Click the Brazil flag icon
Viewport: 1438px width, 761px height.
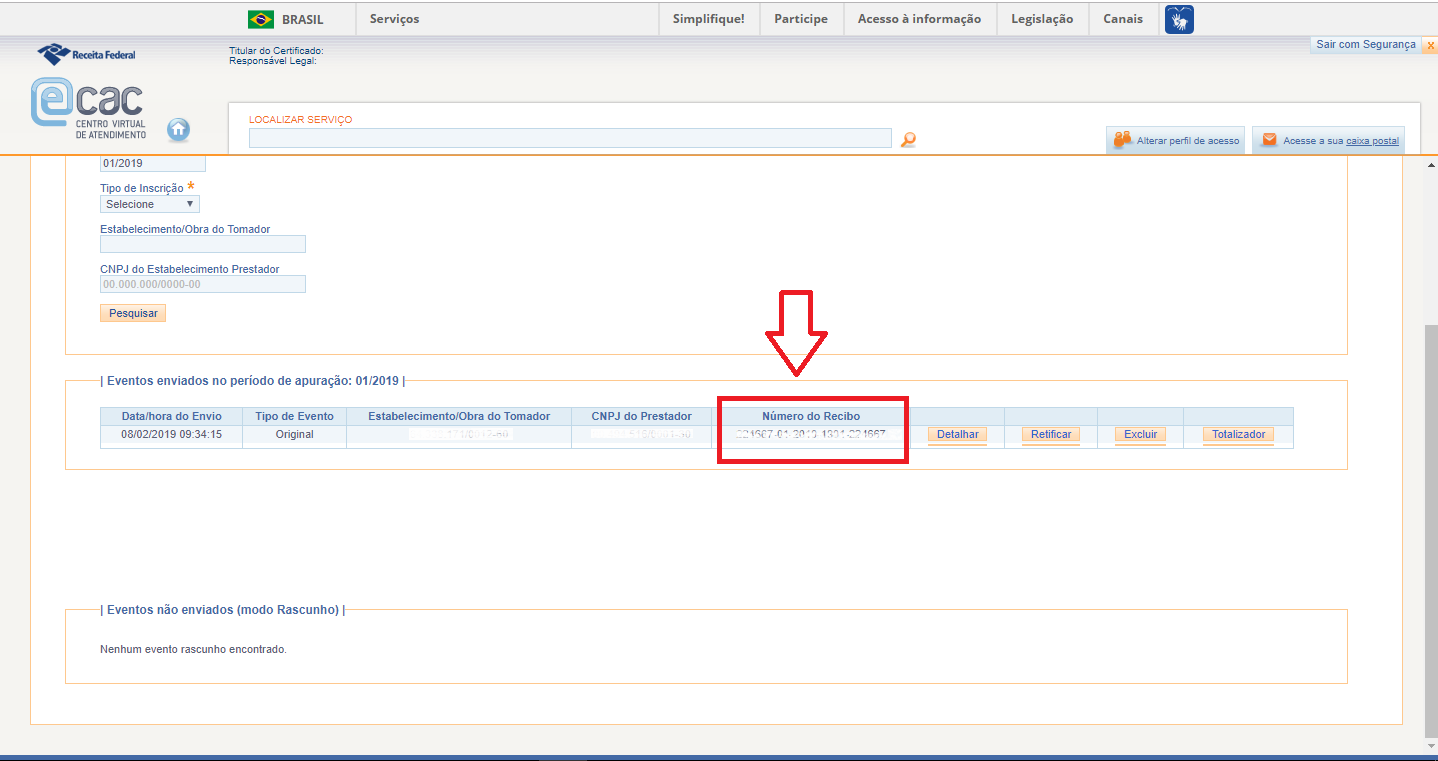[261, 19]
